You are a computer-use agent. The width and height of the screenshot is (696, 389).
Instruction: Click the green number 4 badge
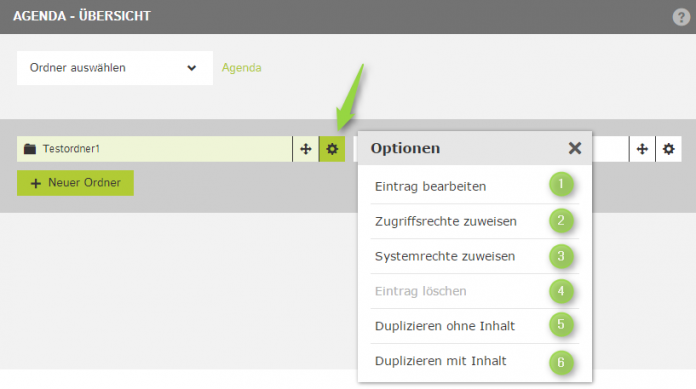(x=561, y=291)
